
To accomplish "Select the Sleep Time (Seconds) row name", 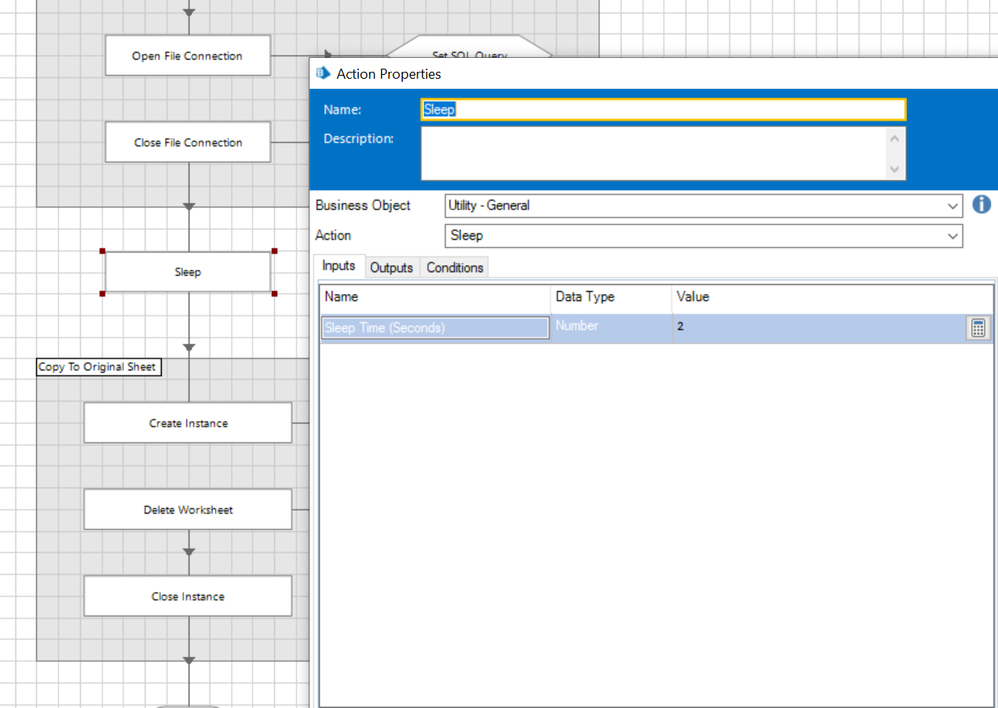I will [x=434, y=328].
